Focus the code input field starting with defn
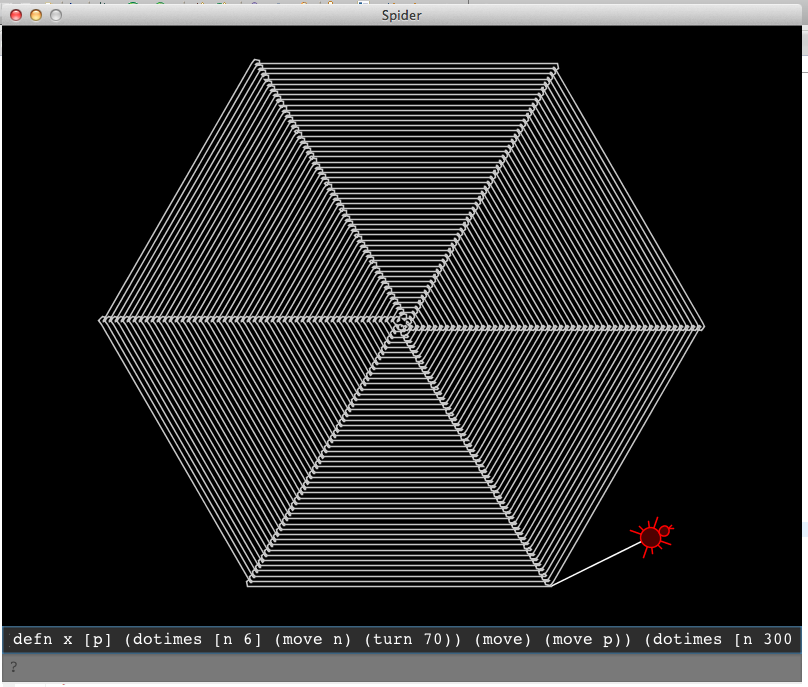Viewport: 808px width, 687px height. [402, 640]
